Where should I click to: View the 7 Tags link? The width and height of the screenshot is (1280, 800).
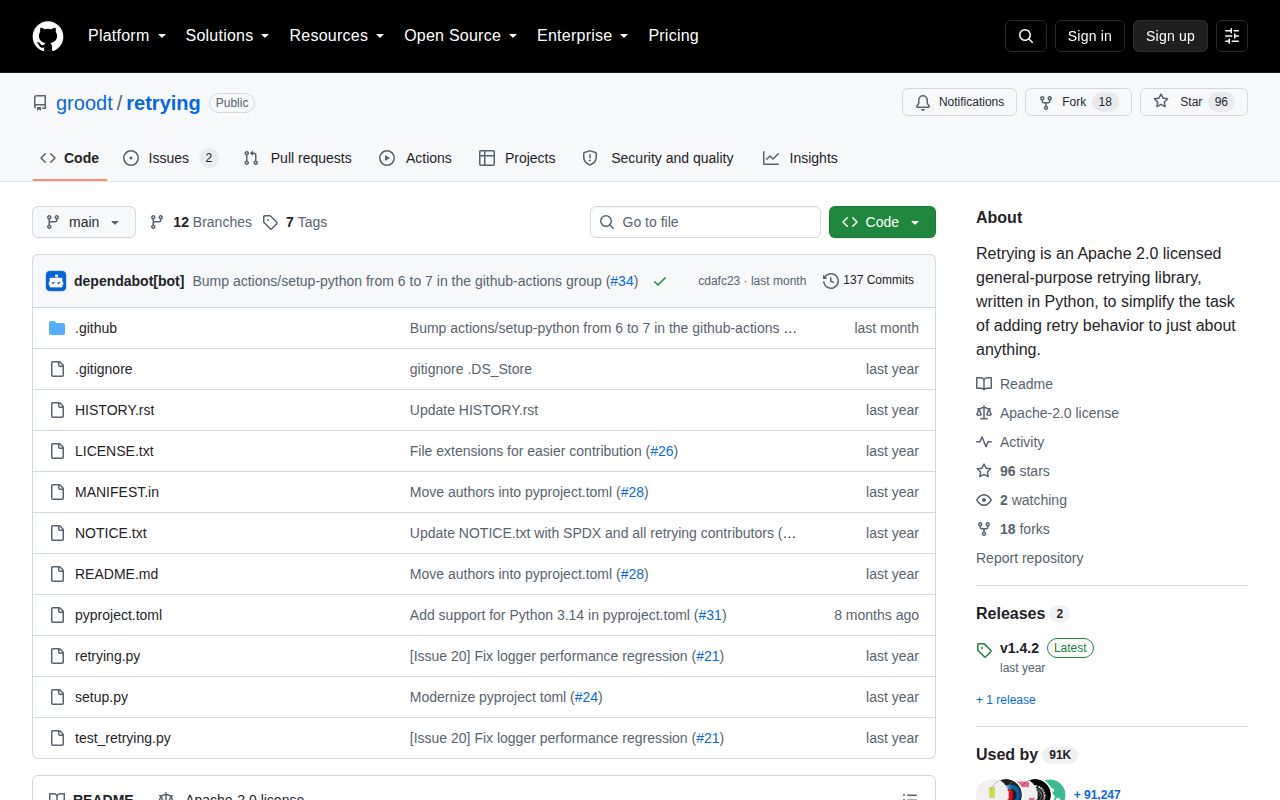click(x=295, y=222)
